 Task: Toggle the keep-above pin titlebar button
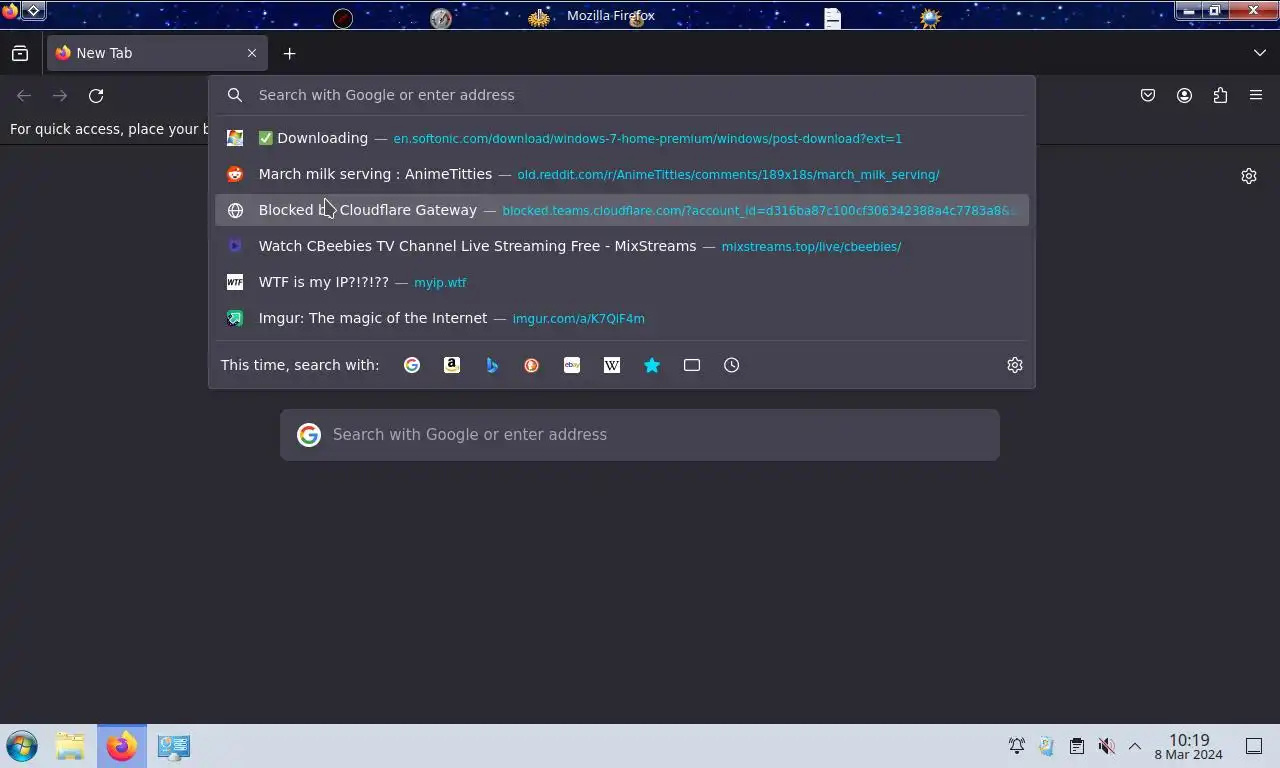pos(33,11)
